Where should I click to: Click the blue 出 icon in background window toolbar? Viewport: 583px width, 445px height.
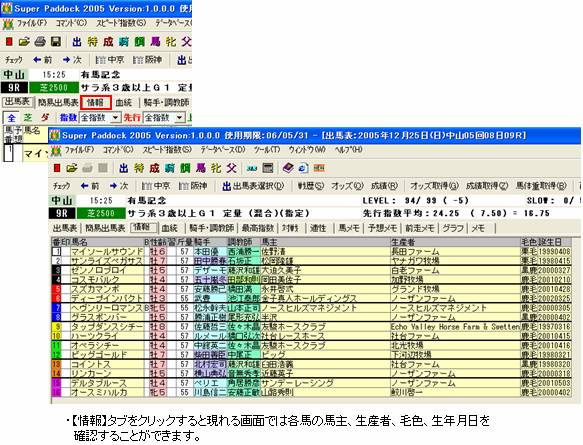pyautogui.click(x=77, y=42)
